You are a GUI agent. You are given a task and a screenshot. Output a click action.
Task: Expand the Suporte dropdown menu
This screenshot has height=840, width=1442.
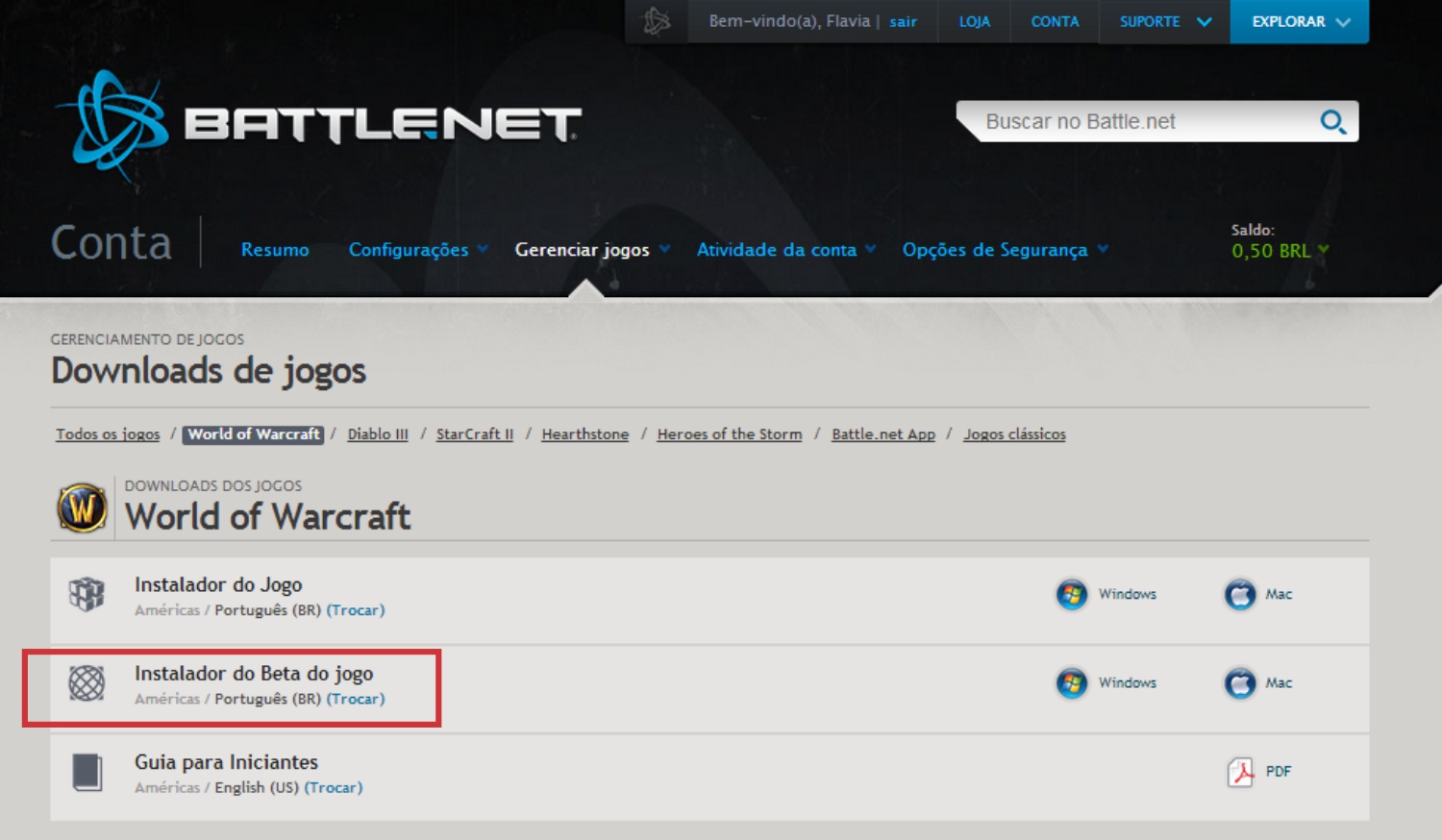(x=1165, y=21)
